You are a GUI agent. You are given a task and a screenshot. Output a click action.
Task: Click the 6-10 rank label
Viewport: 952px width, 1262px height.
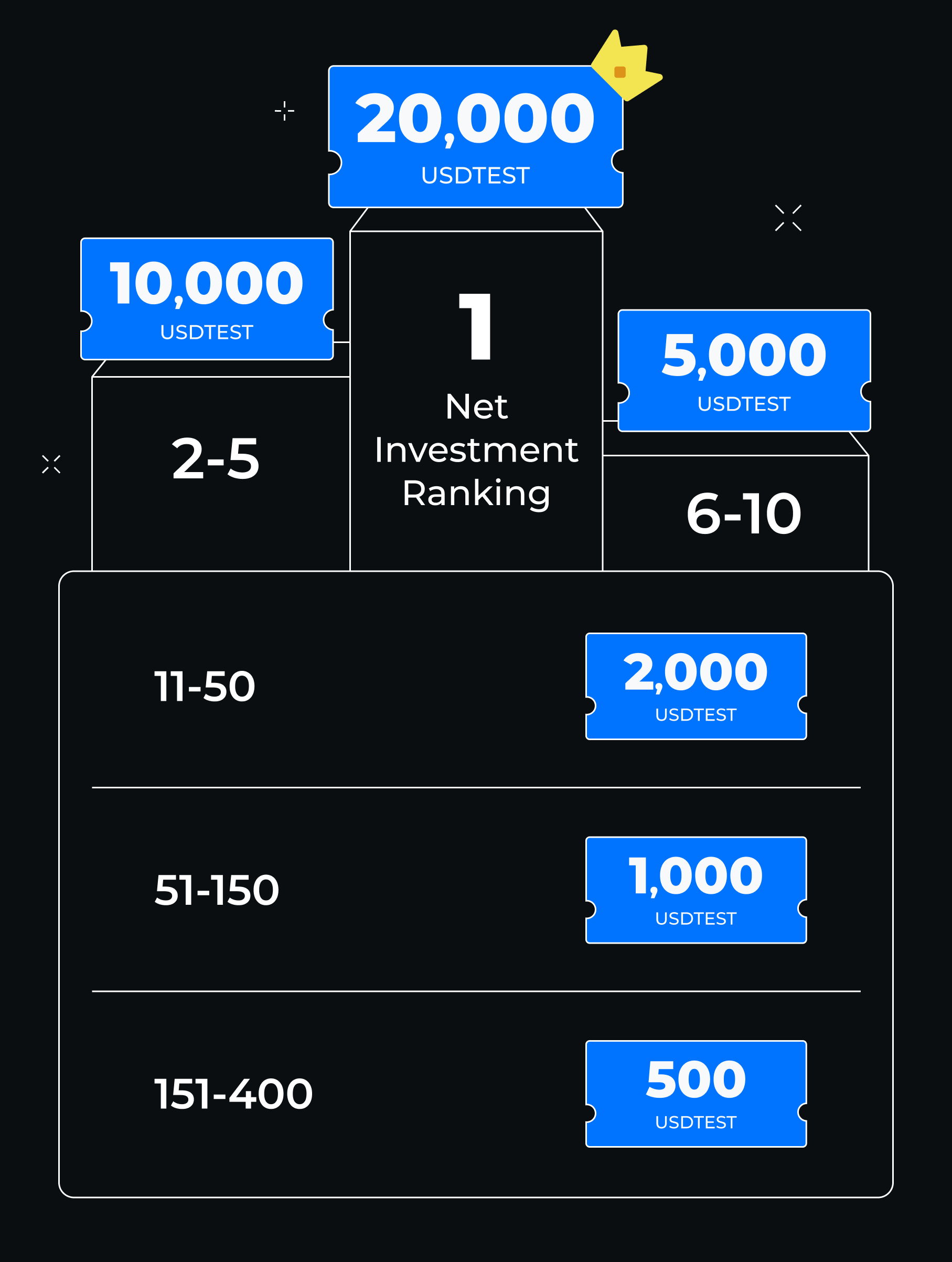pos(744,514)
